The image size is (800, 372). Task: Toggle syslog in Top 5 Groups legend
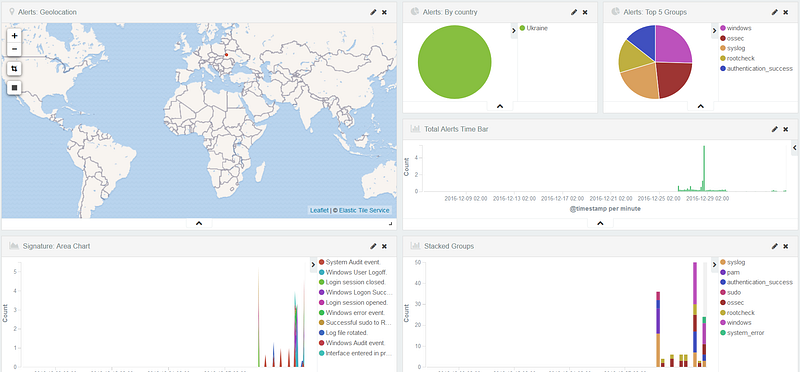click(733, 48)
